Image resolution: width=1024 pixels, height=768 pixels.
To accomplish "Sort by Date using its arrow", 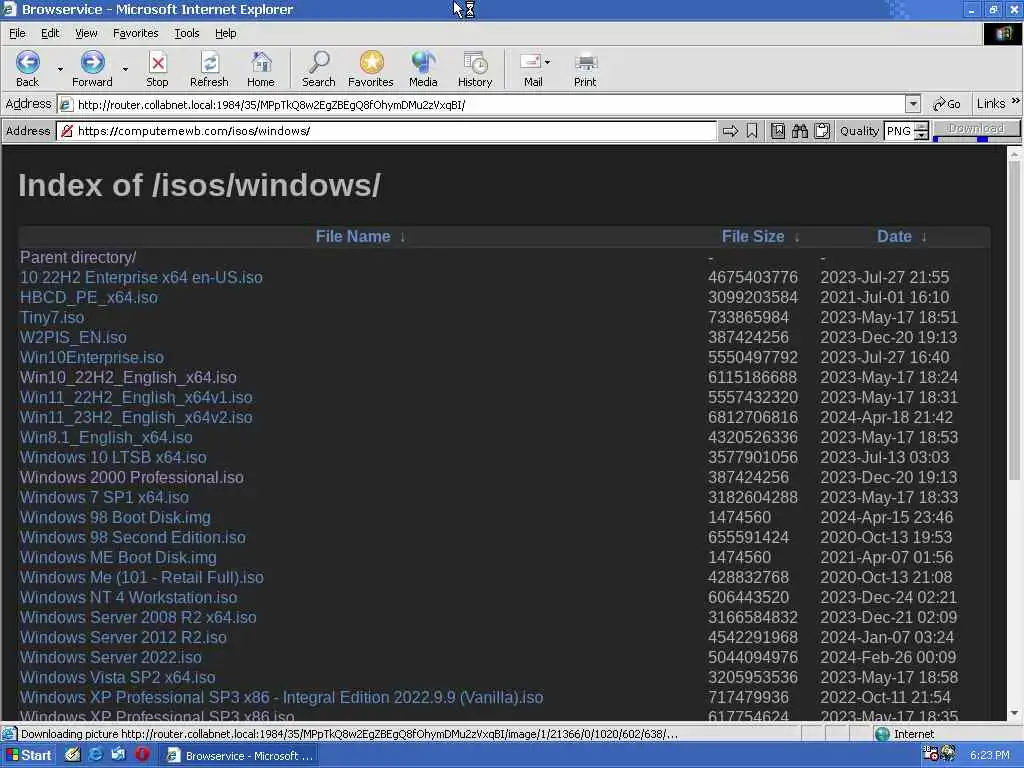I will (923, 237).
